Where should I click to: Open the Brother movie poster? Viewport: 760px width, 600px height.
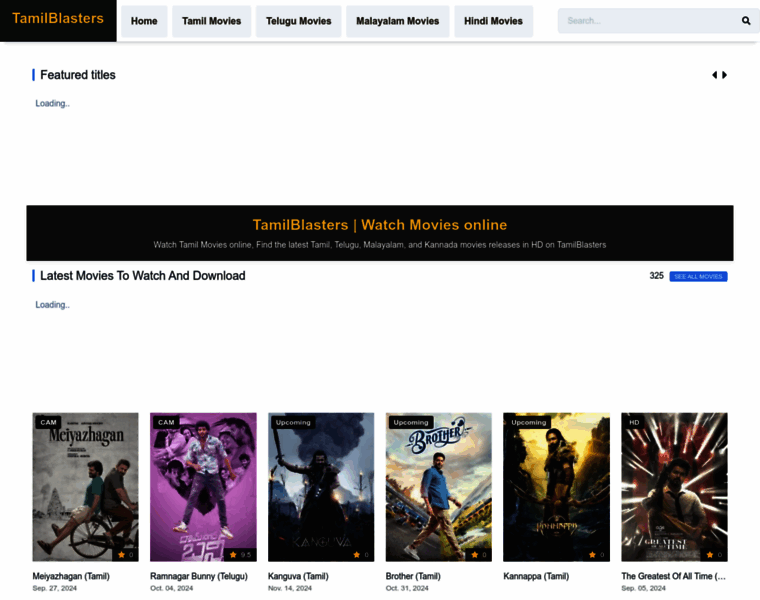[x=439, y=487]
